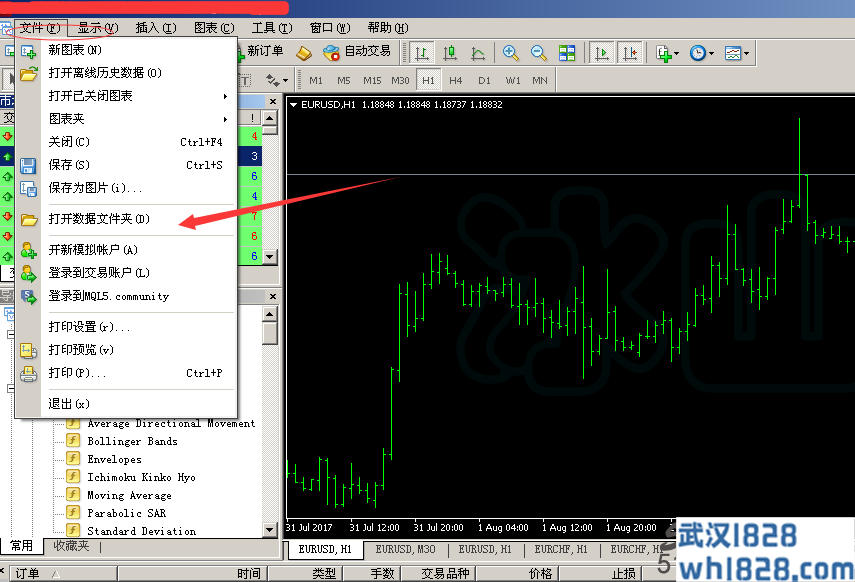Select the H4 timeframe button

456,80
